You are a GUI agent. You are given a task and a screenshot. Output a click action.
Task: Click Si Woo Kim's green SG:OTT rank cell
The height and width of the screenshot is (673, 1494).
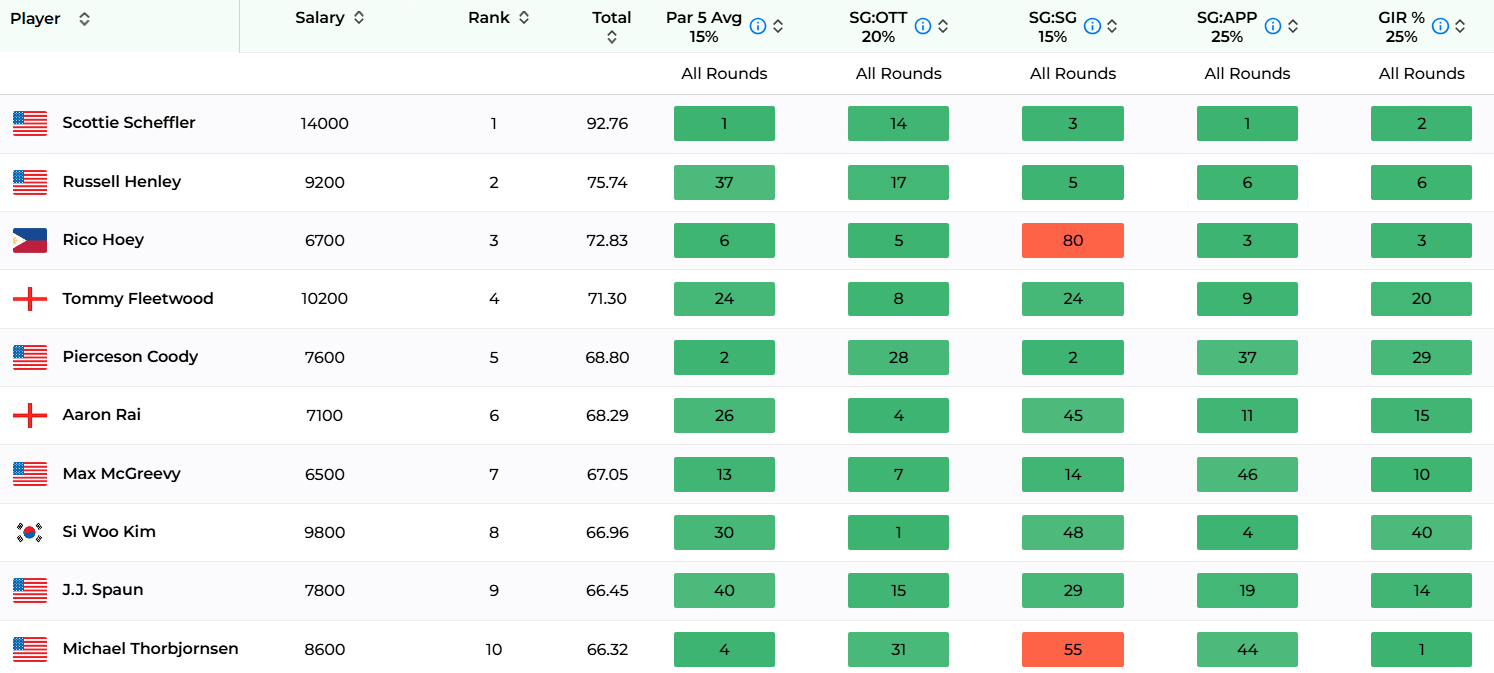click(x=898, y=532)
